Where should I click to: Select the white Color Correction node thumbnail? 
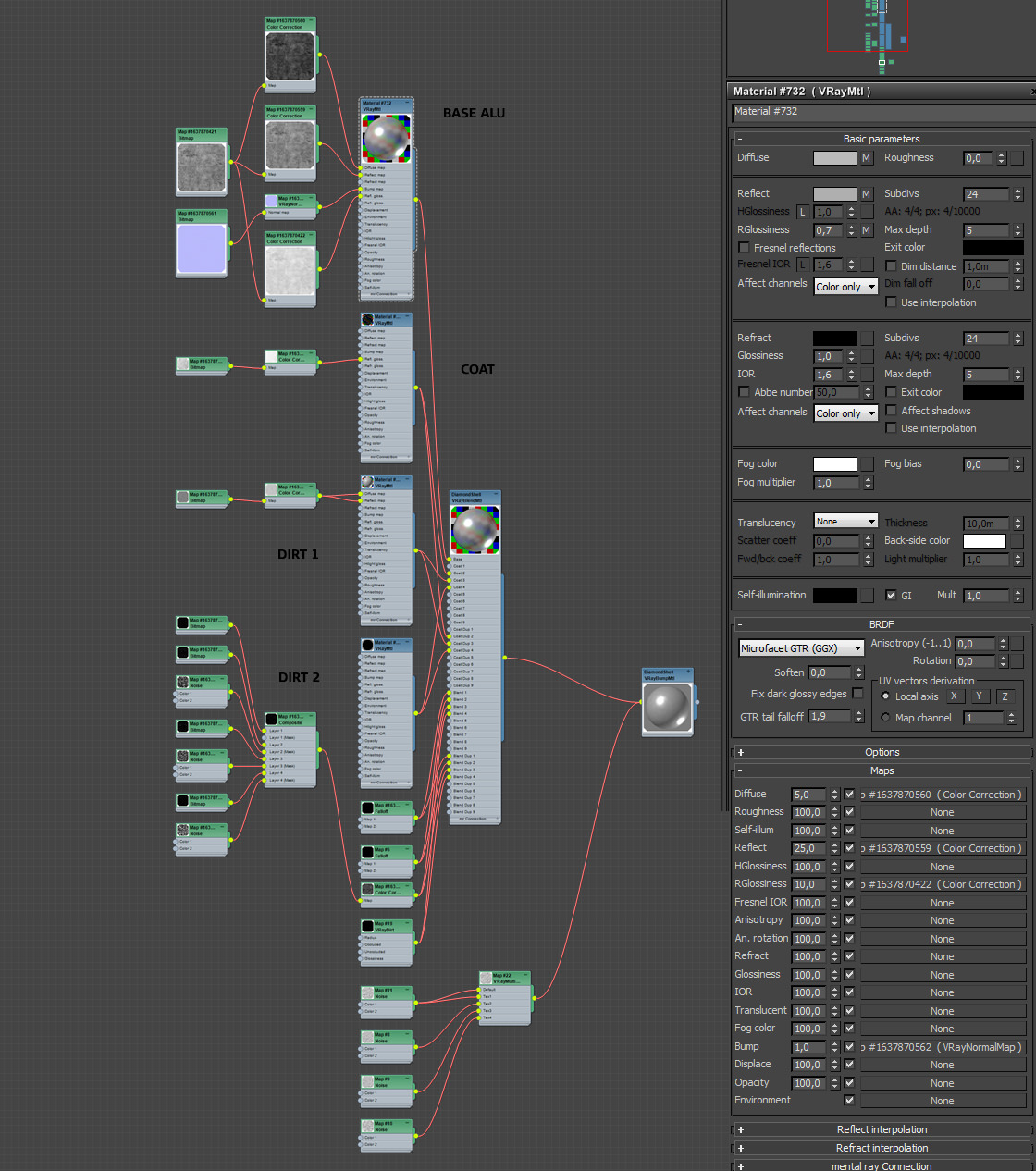[x=290, y=270]
